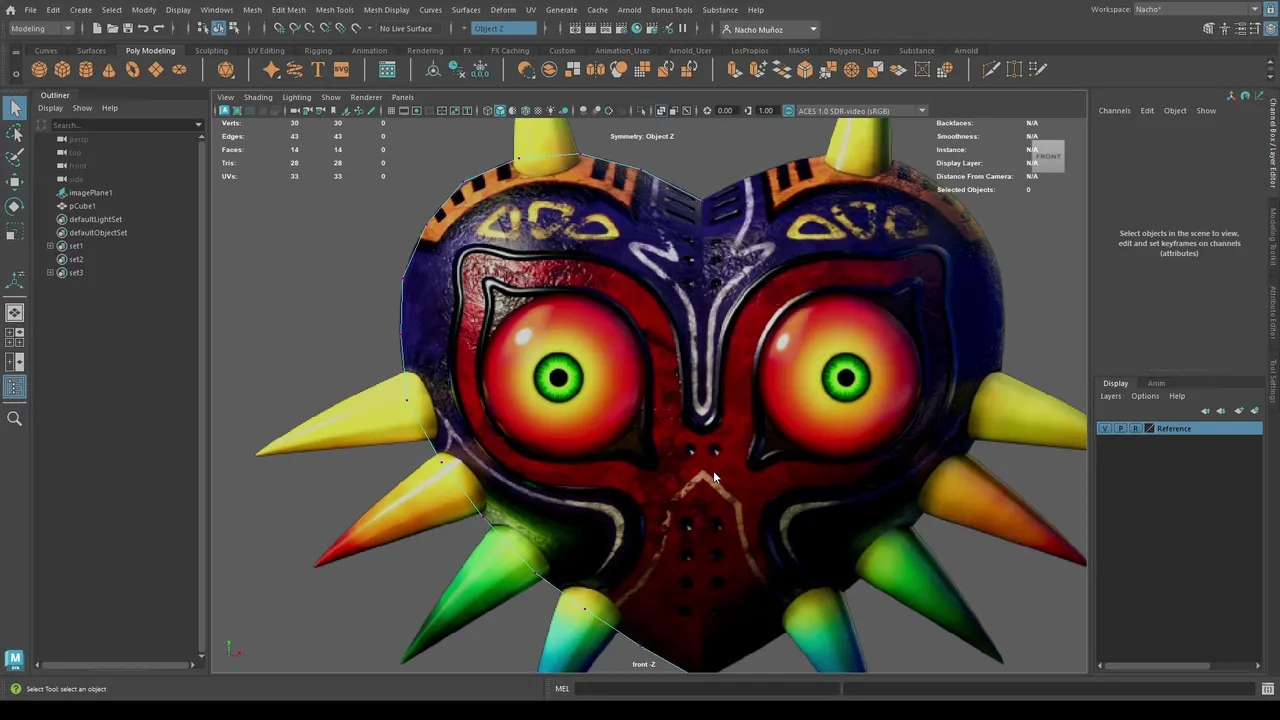1280x720 pixels.
Task: Open the Mesh Tools menu
Action: [335, 10]
